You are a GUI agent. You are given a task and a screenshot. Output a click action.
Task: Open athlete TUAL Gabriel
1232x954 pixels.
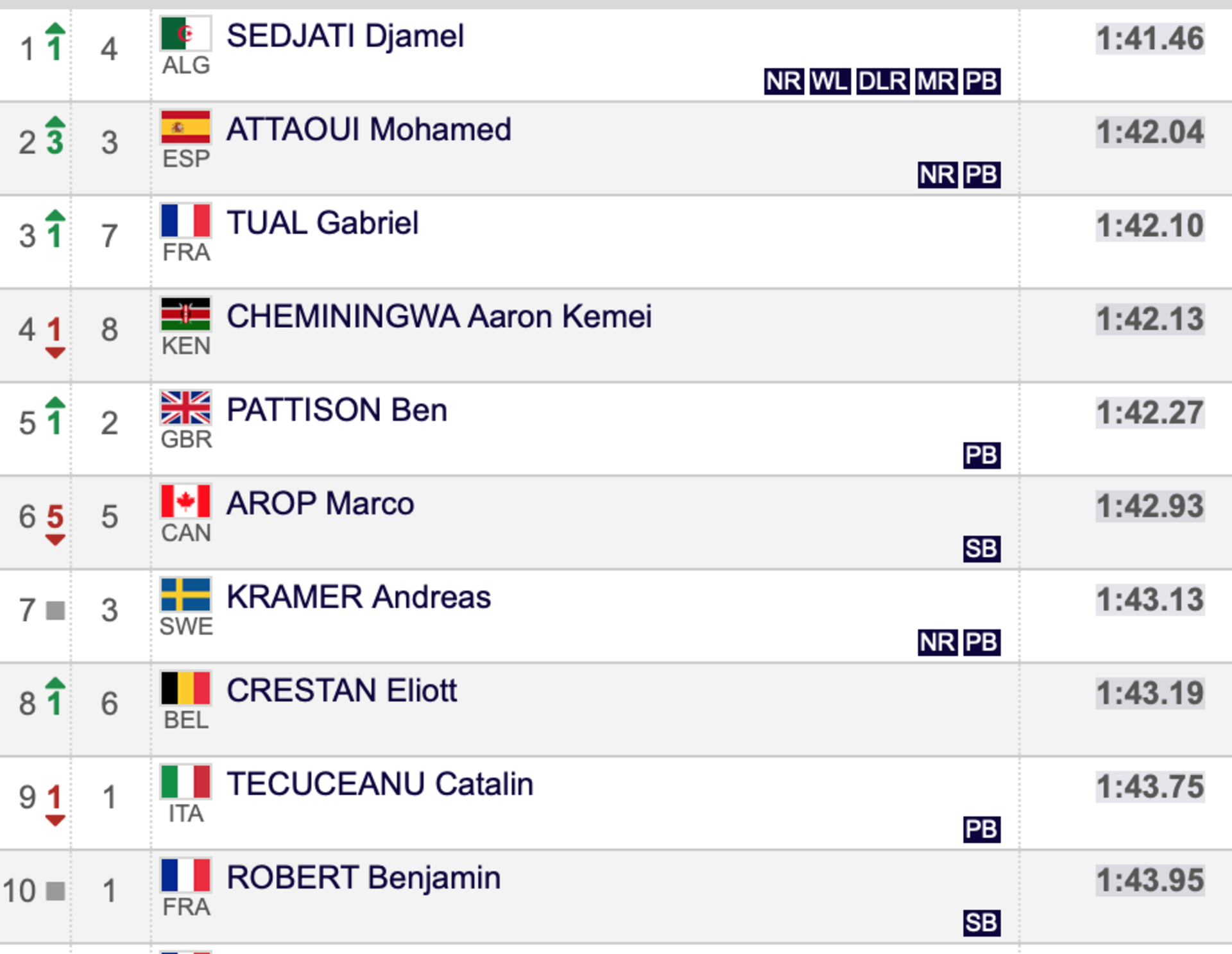coord(322,223)
